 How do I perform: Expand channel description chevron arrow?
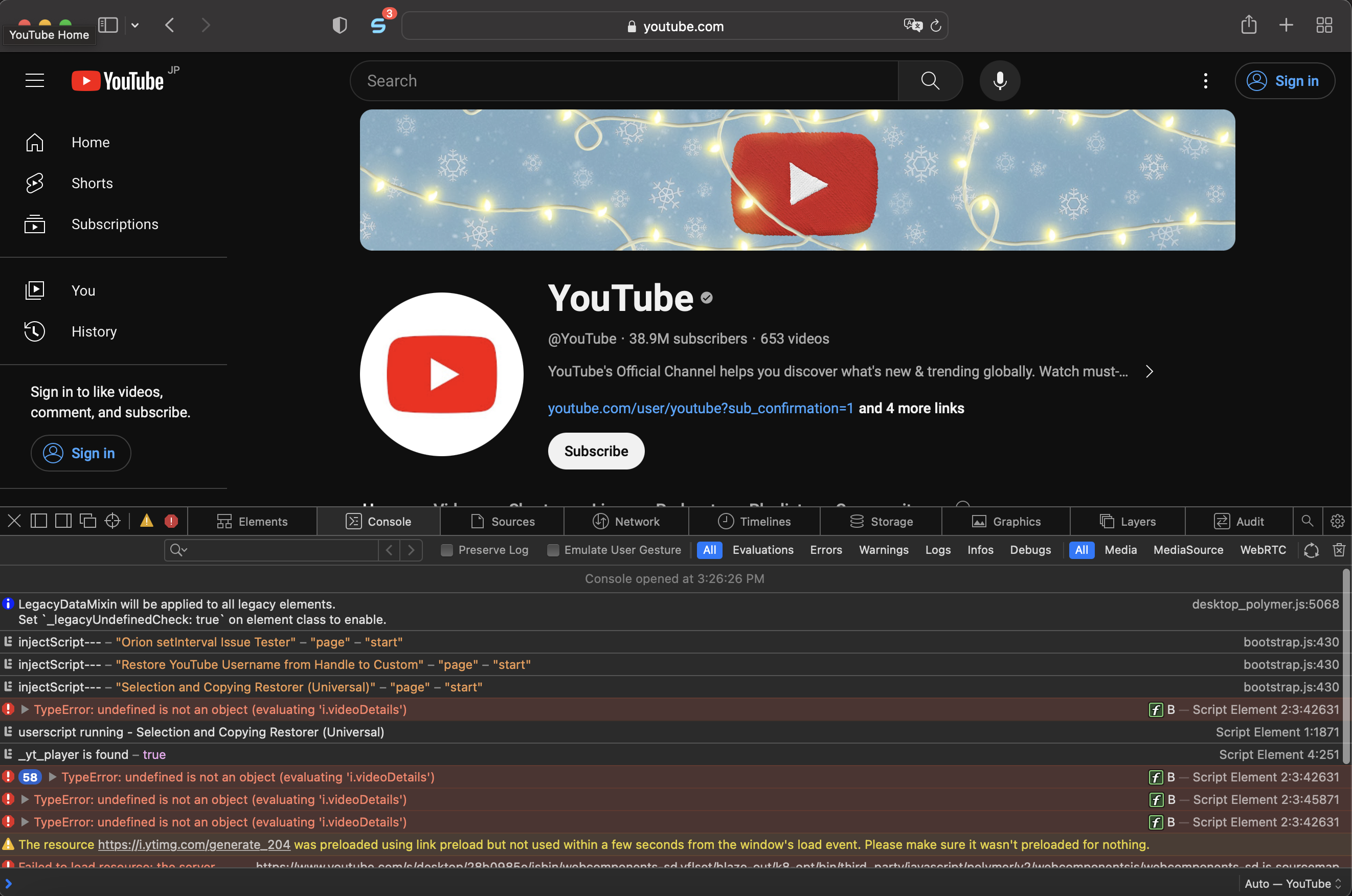(x=1149, y=371)
